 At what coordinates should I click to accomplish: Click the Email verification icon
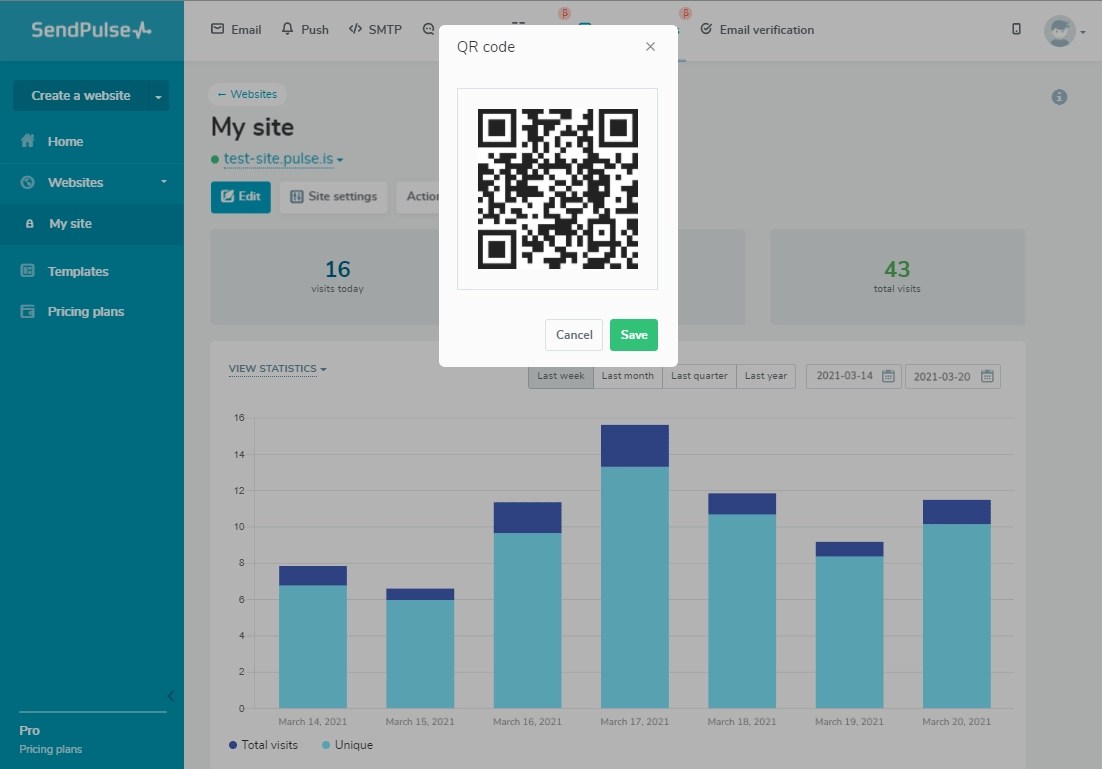tap(707, 29)
